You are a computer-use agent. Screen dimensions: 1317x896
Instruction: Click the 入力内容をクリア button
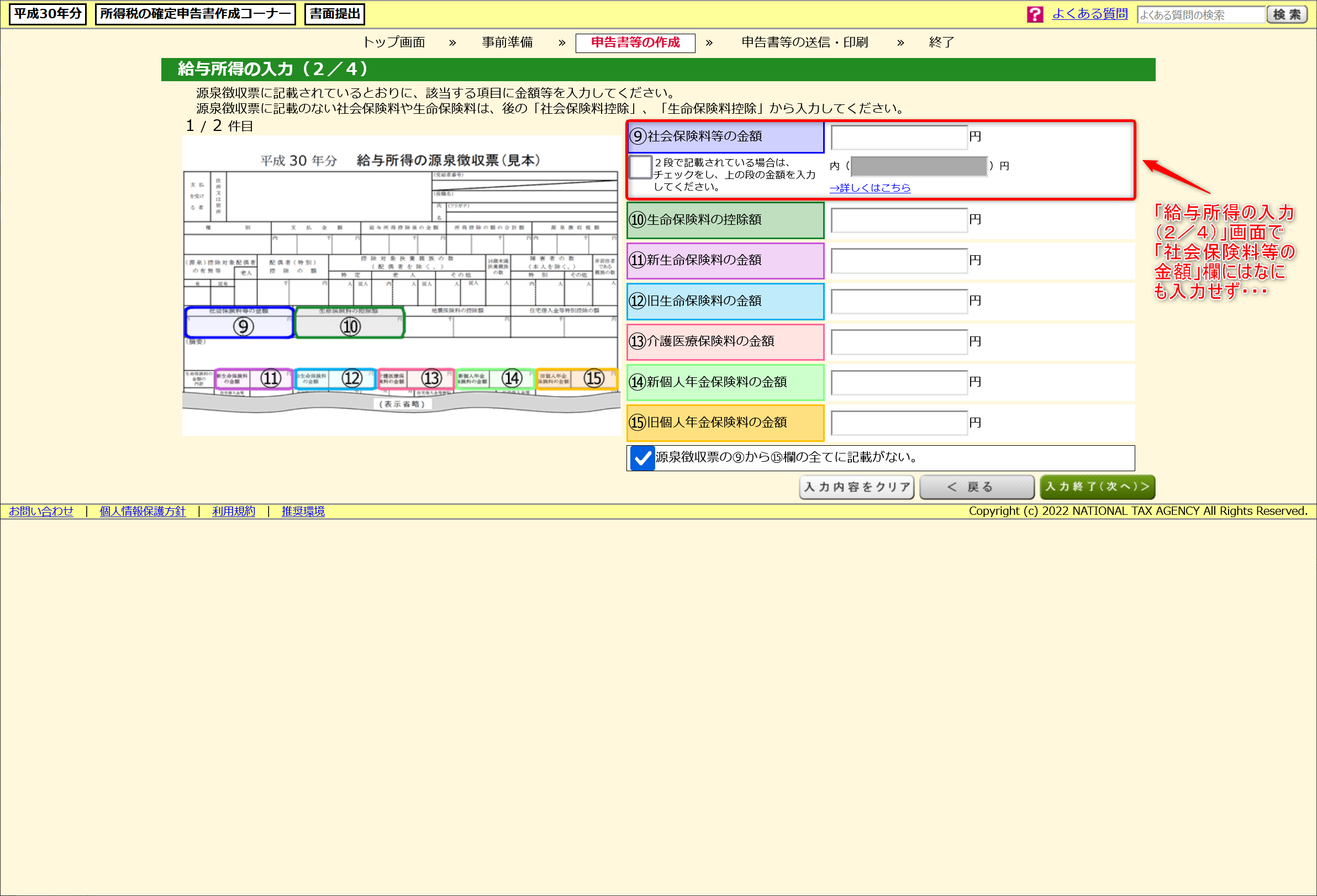(856, 487)
